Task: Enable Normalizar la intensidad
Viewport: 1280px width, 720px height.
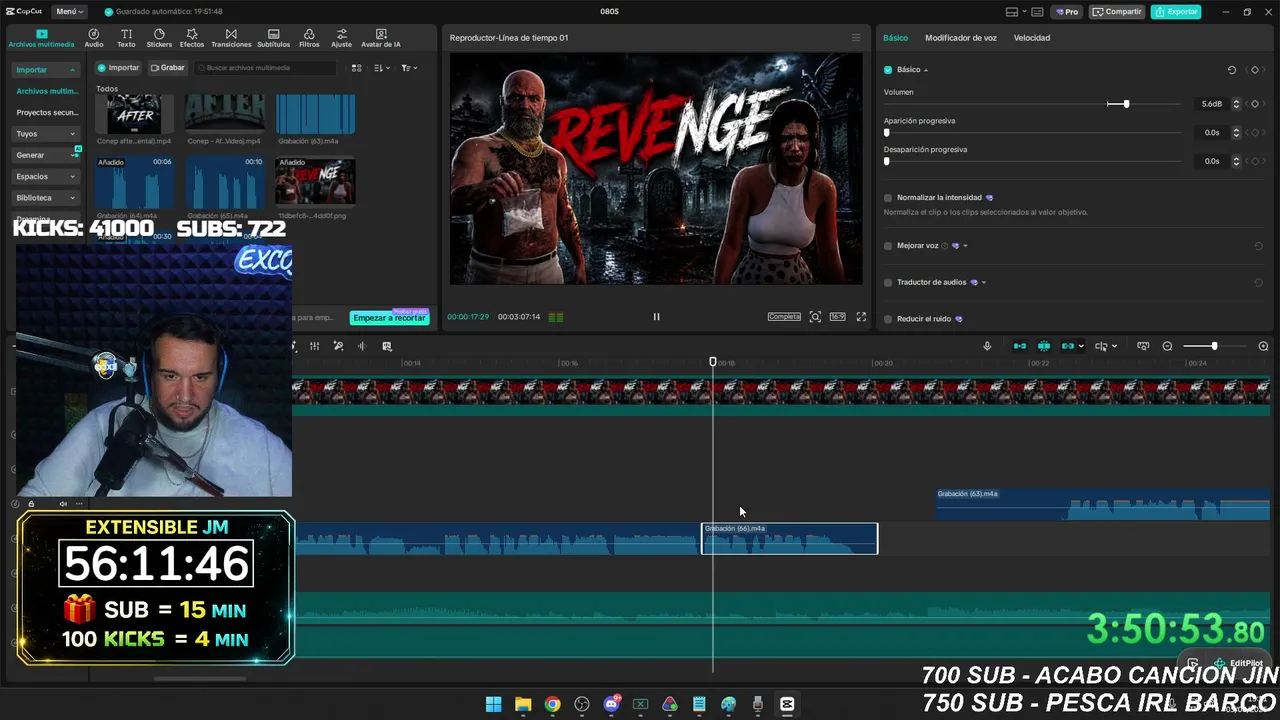Action: [x=888, y=198]
